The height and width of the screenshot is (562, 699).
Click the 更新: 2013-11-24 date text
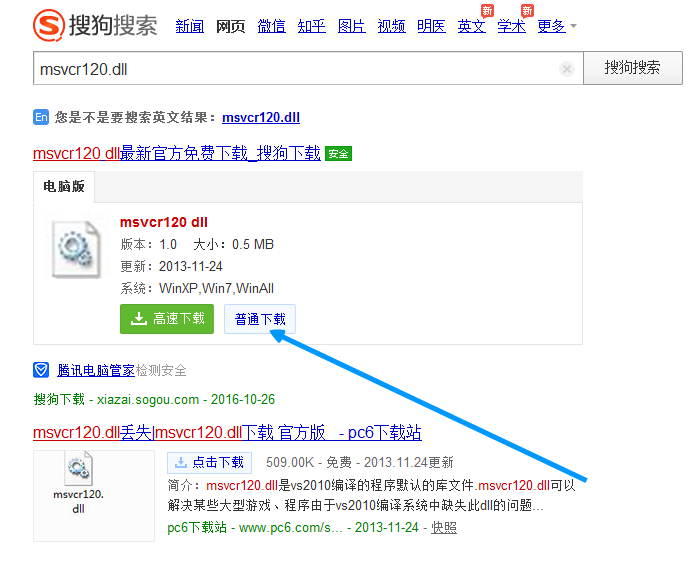pyautogui.click(x=172, y=266)
